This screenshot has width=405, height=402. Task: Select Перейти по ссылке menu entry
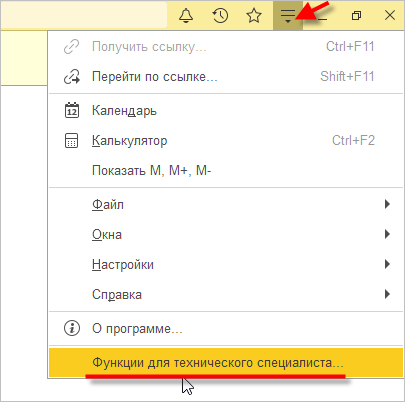226,77
